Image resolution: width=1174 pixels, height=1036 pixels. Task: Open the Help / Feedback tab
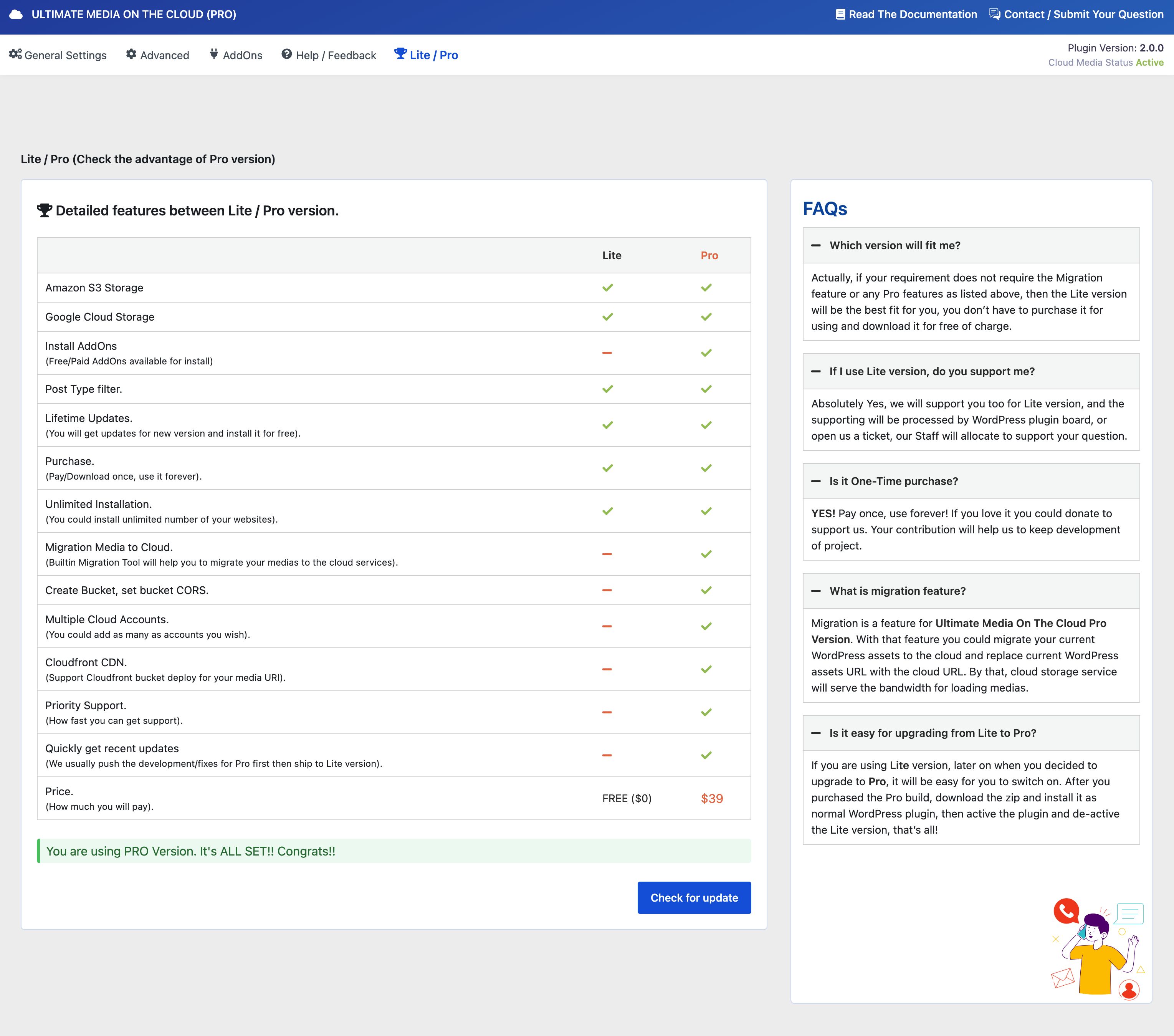click(329, 55)
